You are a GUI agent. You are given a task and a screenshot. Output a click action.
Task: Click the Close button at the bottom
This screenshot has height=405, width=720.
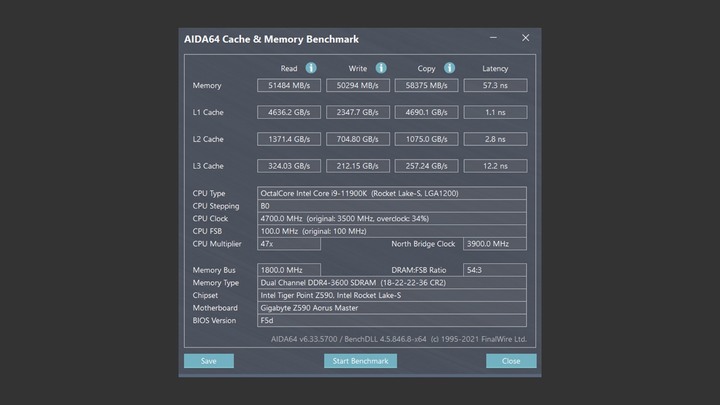point(511,361)
